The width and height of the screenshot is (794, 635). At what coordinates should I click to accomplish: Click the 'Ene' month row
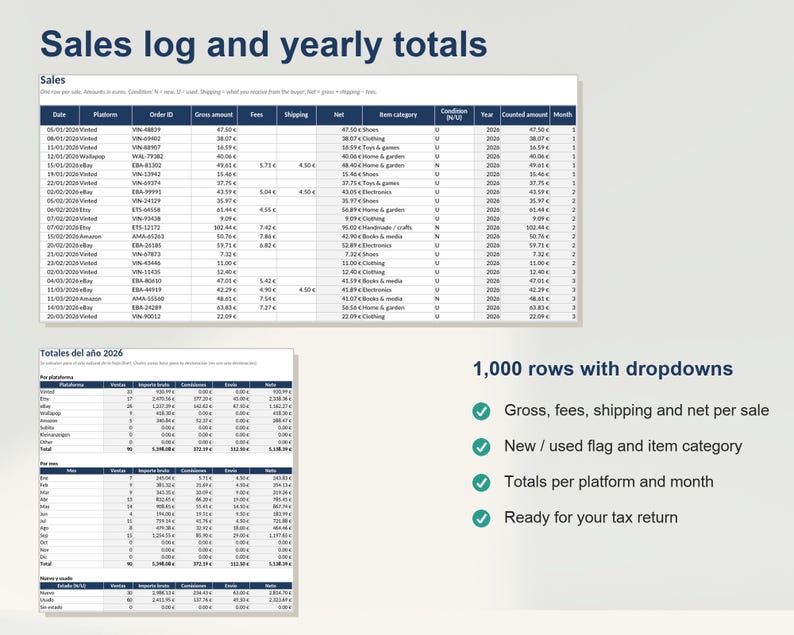166,478
